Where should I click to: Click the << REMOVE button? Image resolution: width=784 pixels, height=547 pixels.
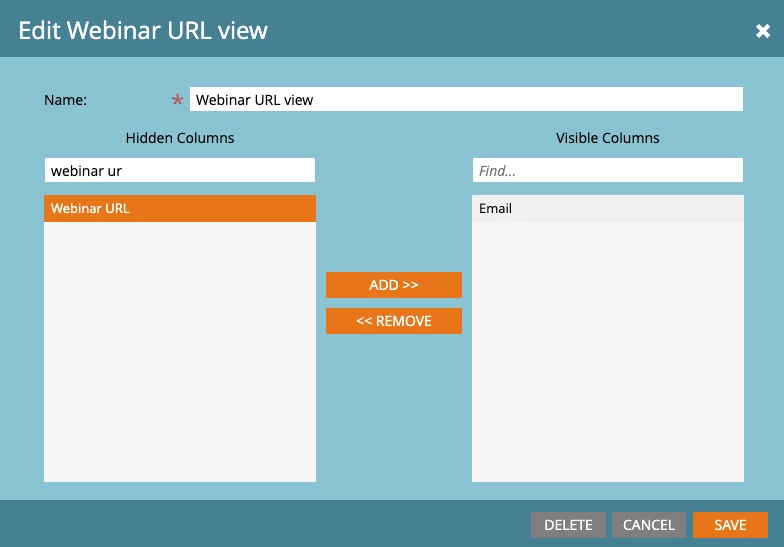pos(394,321)
